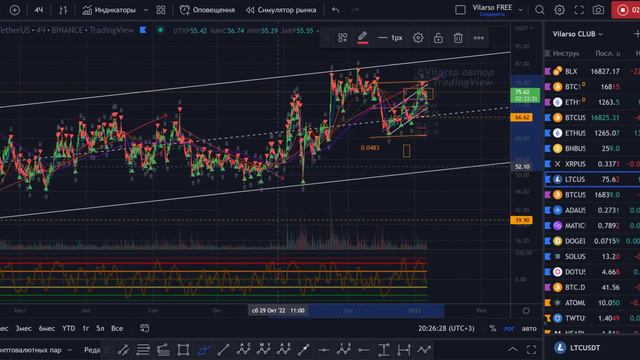Select the 5л range
The image size is (640, 360).
pos(100,328)
